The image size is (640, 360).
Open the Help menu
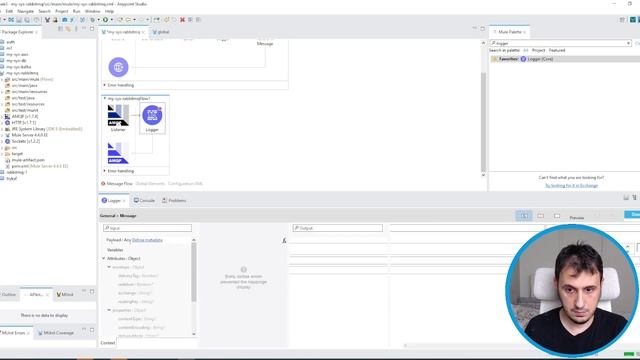[109, 11]
